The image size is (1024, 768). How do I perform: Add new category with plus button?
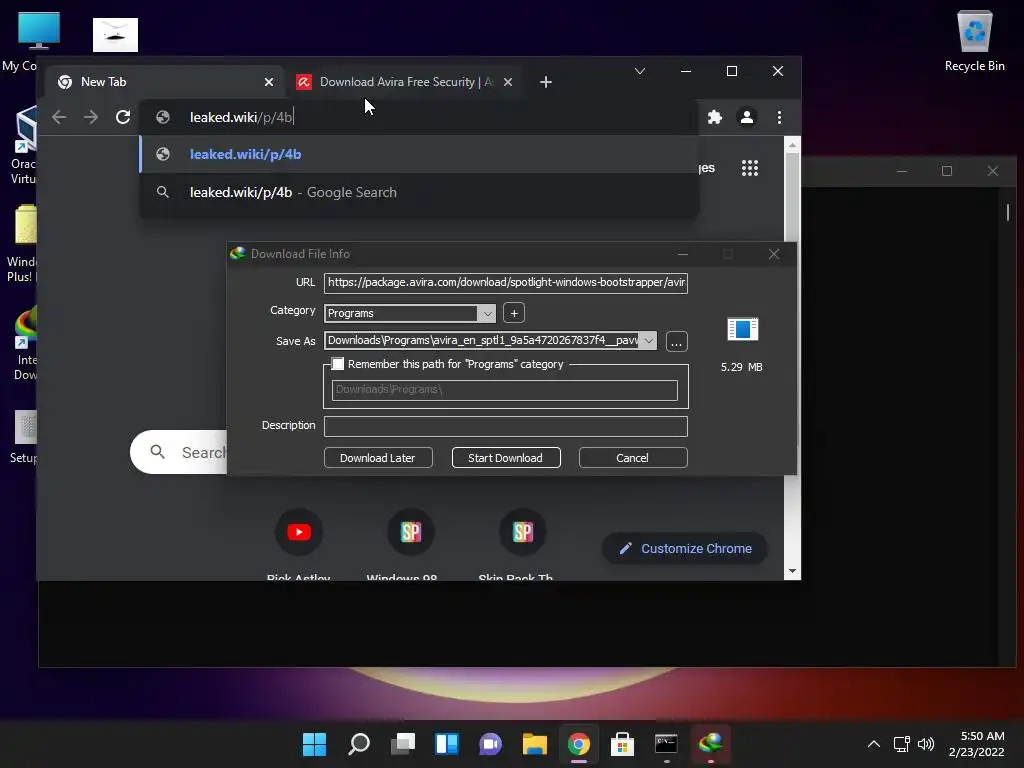(x=514, y=313)
